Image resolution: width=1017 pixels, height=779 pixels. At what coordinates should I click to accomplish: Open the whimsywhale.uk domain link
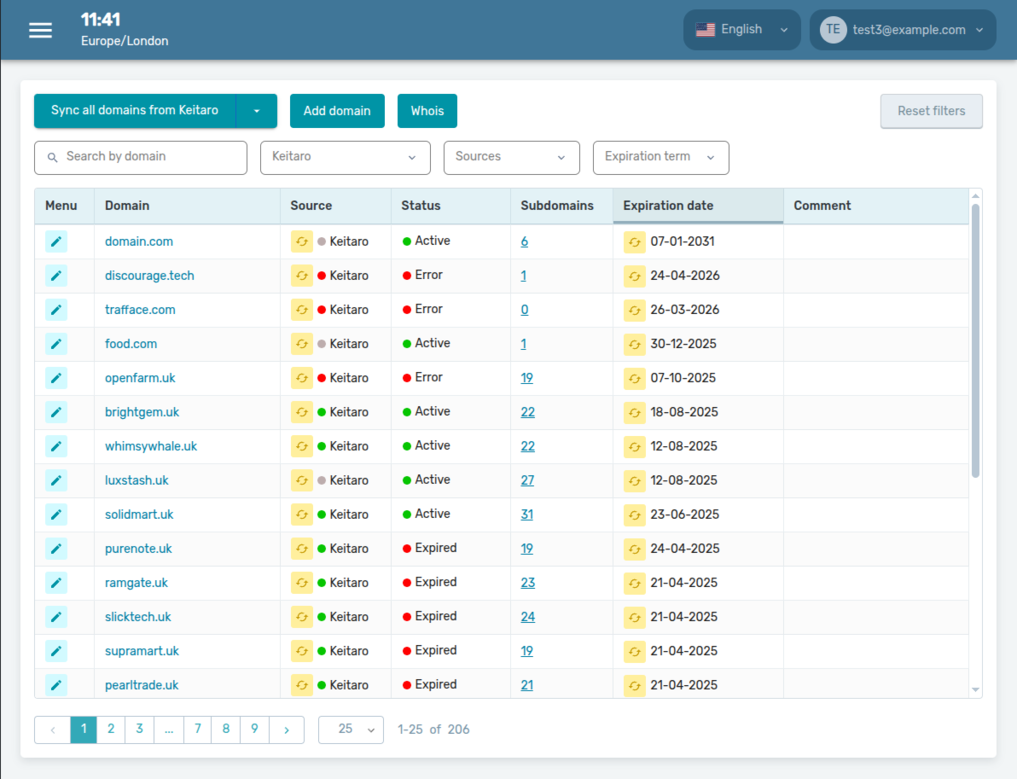click(150, 446)
